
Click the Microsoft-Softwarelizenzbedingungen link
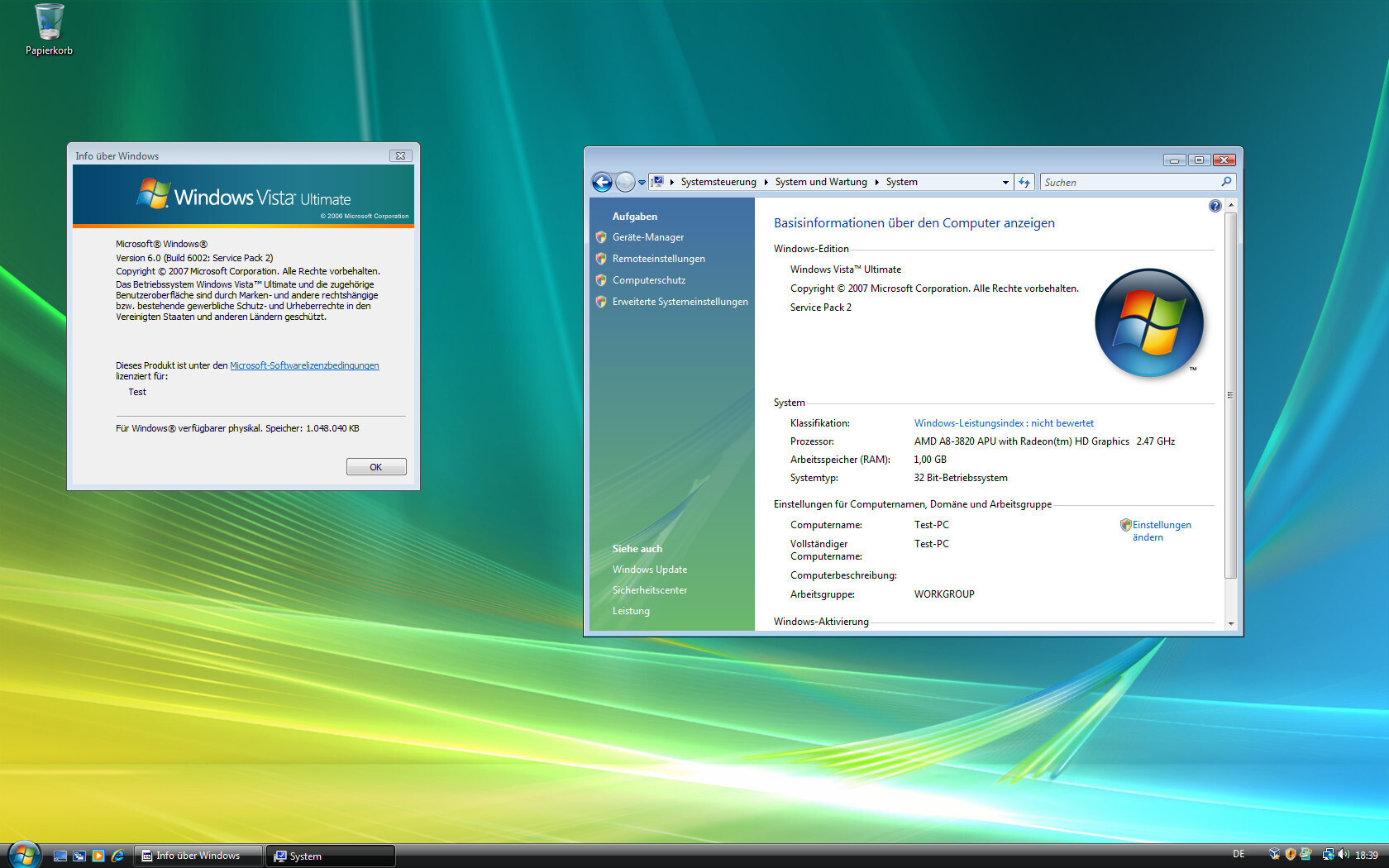(304, 365)
